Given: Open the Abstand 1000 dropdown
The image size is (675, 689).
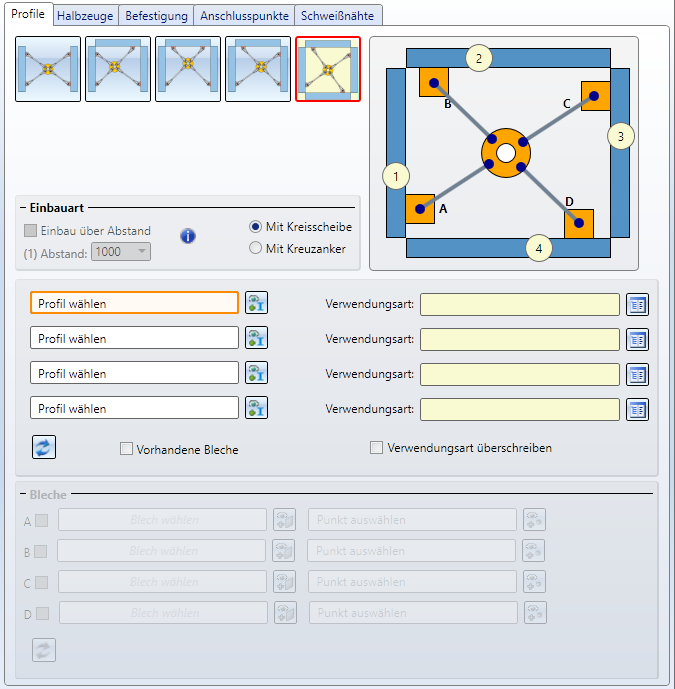Looking at the screenshot, I should click(x=121, y=252).
